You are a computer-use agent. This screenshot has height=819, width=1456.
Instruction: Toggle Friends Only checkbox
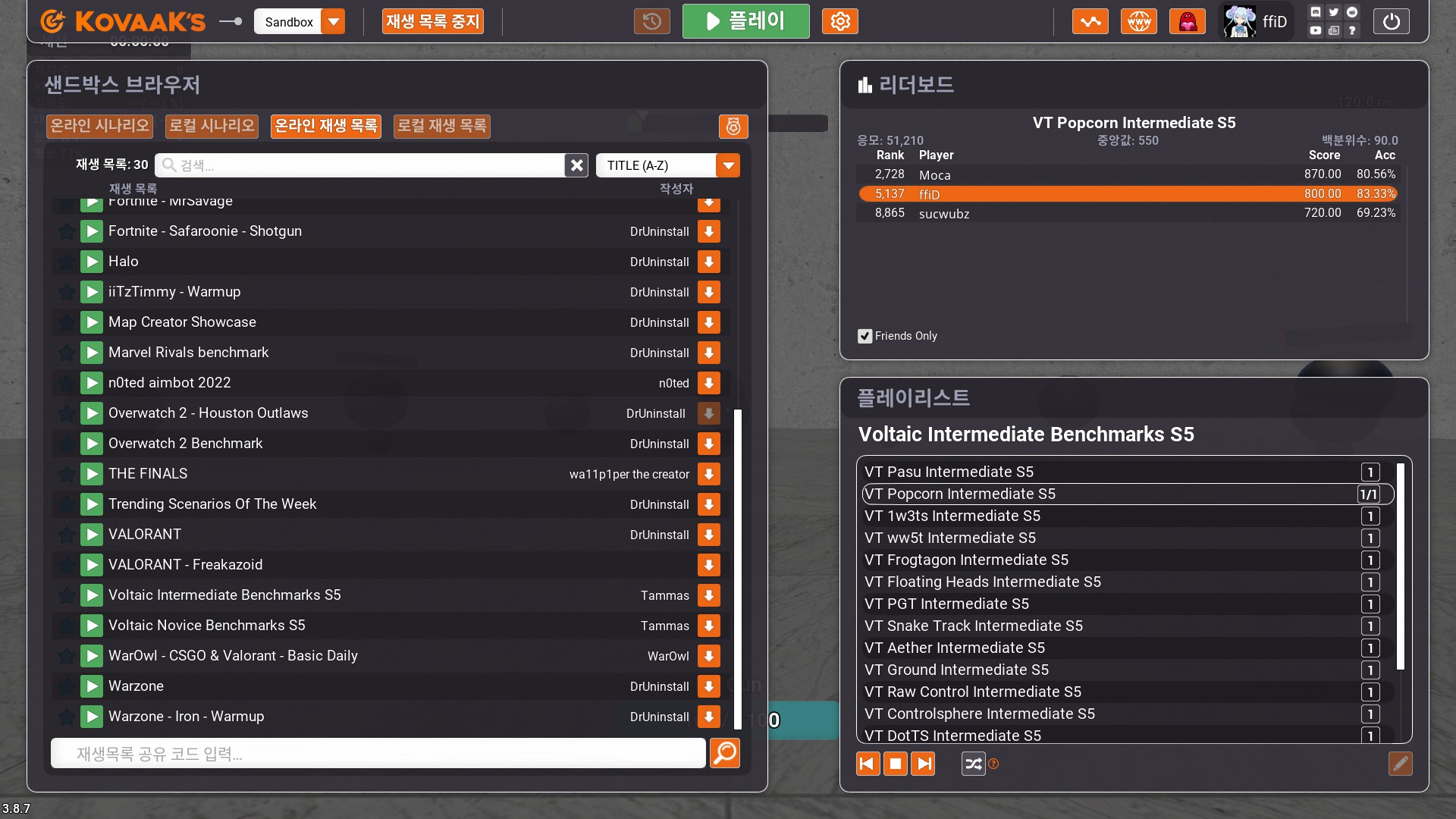(864, 336)
